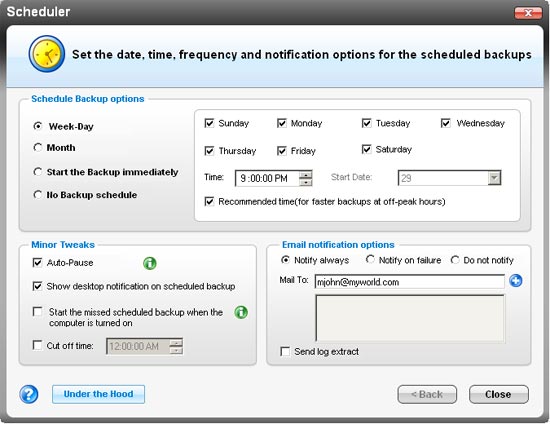Click the yellow clock icon in header
The height and width of the screenshot is (424, 550).
click(x=47, y=54)
